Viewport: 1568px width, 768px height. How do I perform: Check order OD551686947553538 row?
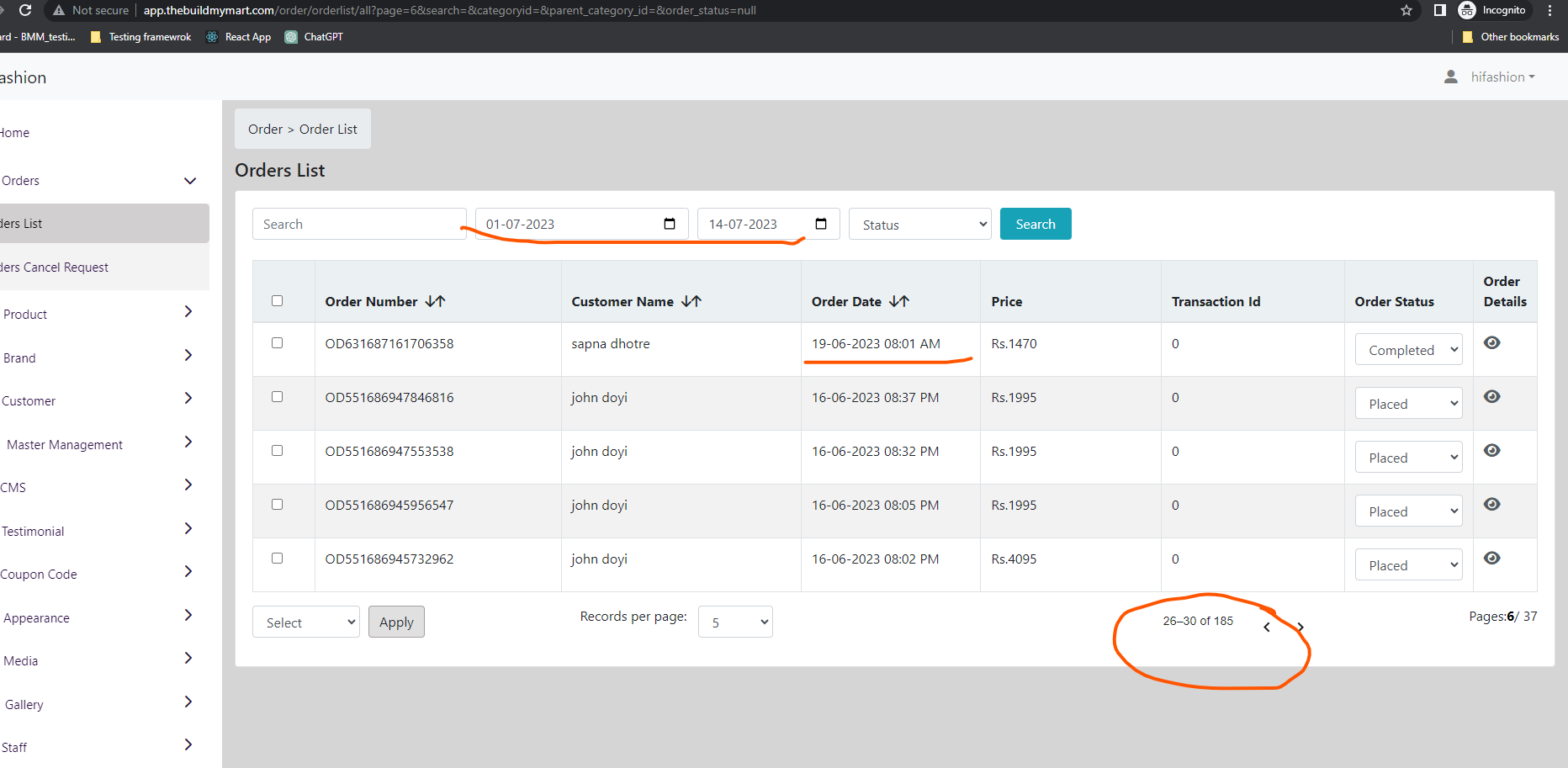point(277,450)
